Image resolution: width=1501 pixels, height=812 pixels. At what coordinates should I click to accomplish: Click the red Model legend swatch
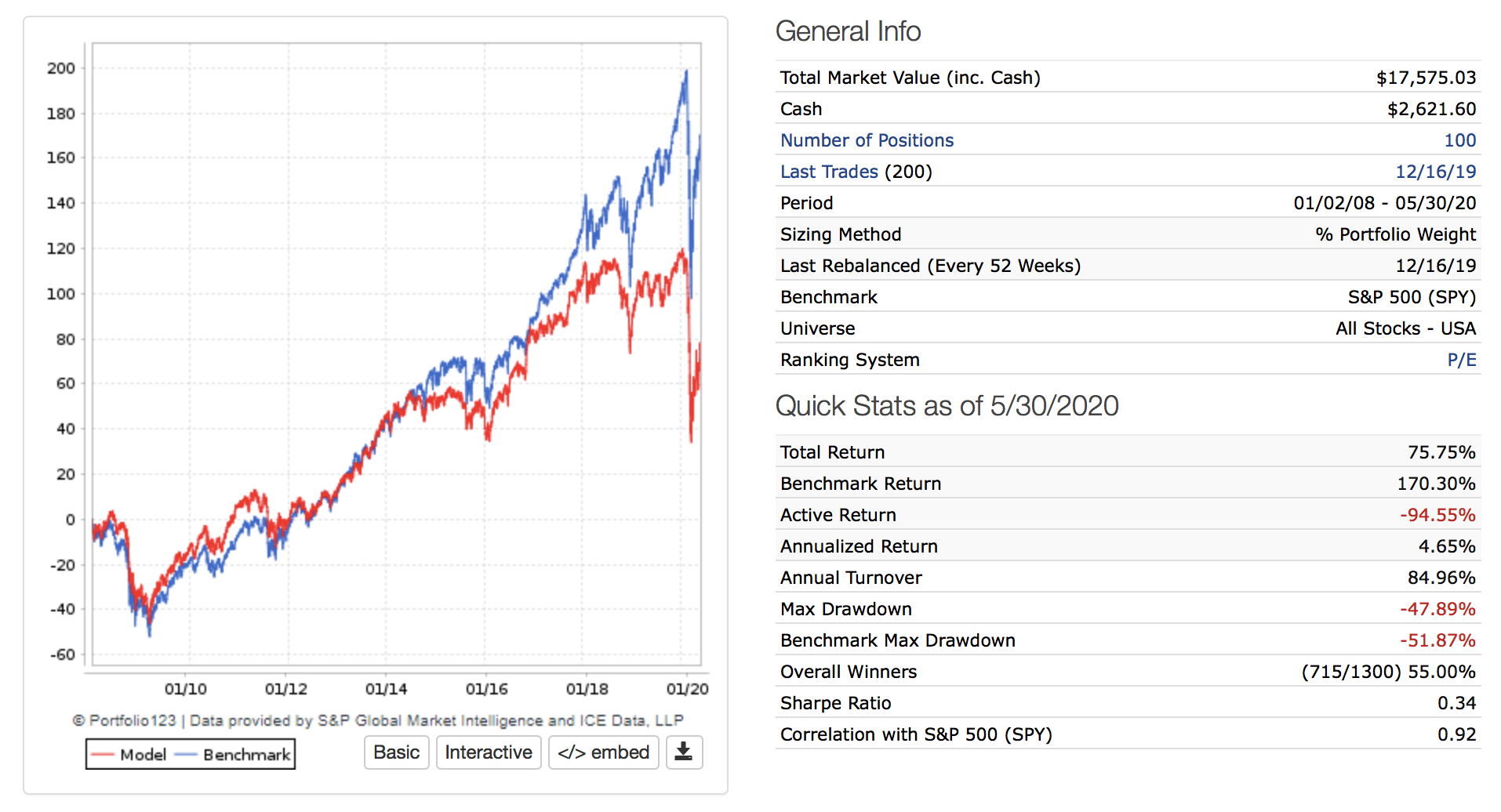tap(103, 755)
